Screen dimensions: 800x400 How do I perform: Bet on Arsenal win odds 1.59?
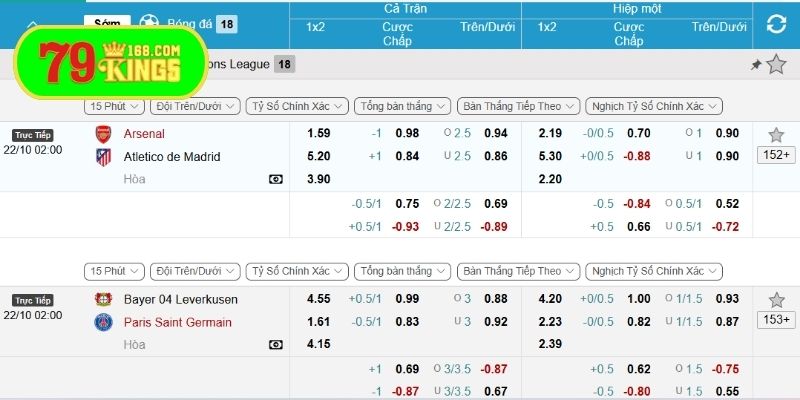tap(319, 134)
